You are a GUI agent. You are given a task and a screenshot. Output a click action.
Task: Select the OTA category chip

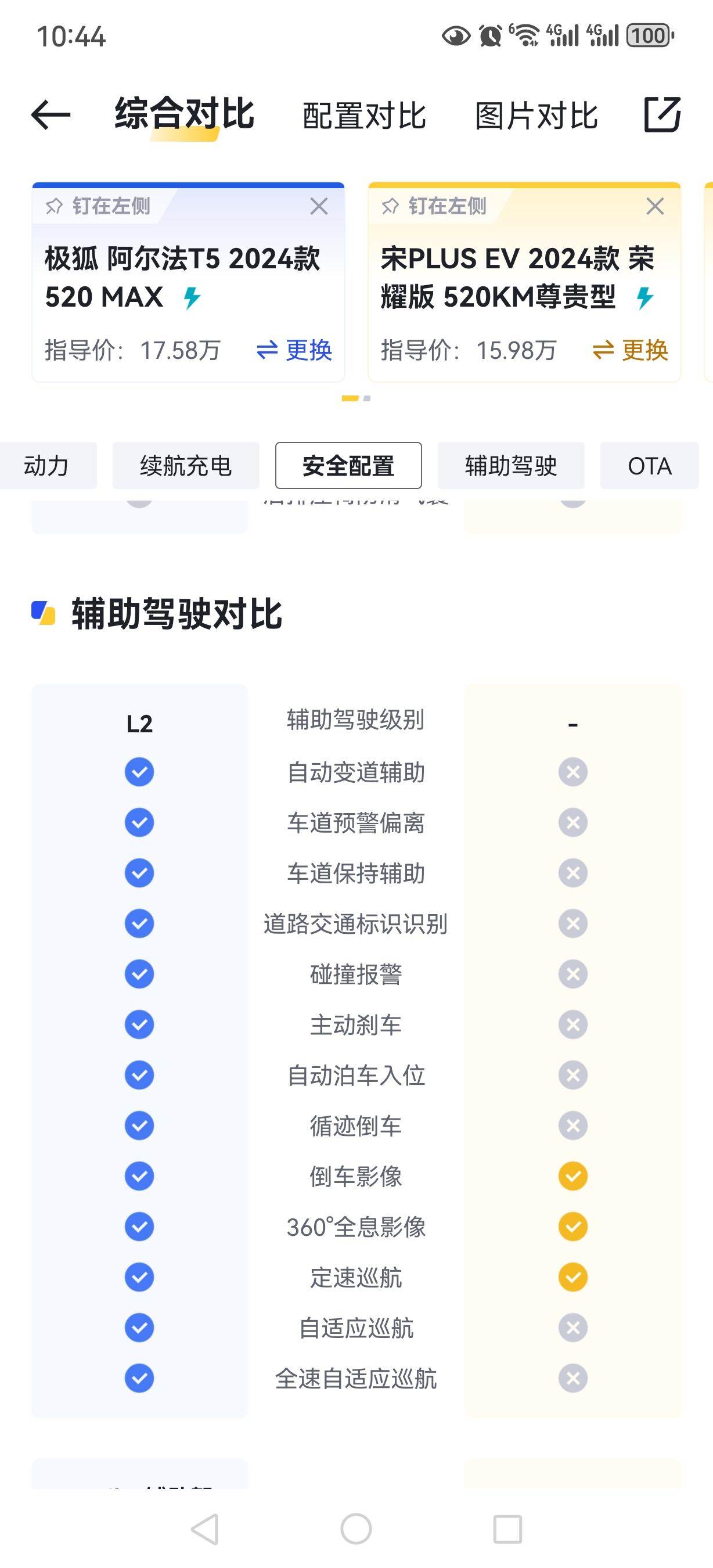(649, 466)
